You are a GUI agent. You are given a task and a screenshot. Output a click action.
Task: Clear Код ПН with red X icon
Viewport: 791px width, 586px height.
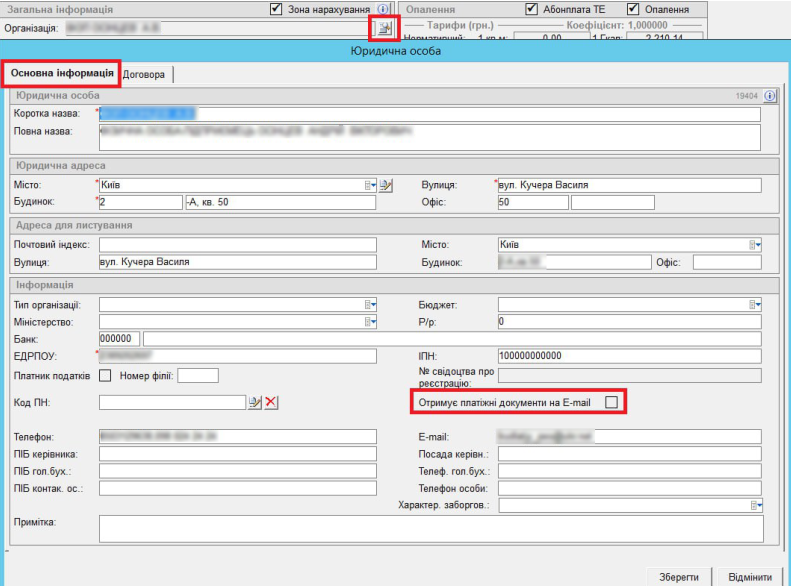pos(271,402)
